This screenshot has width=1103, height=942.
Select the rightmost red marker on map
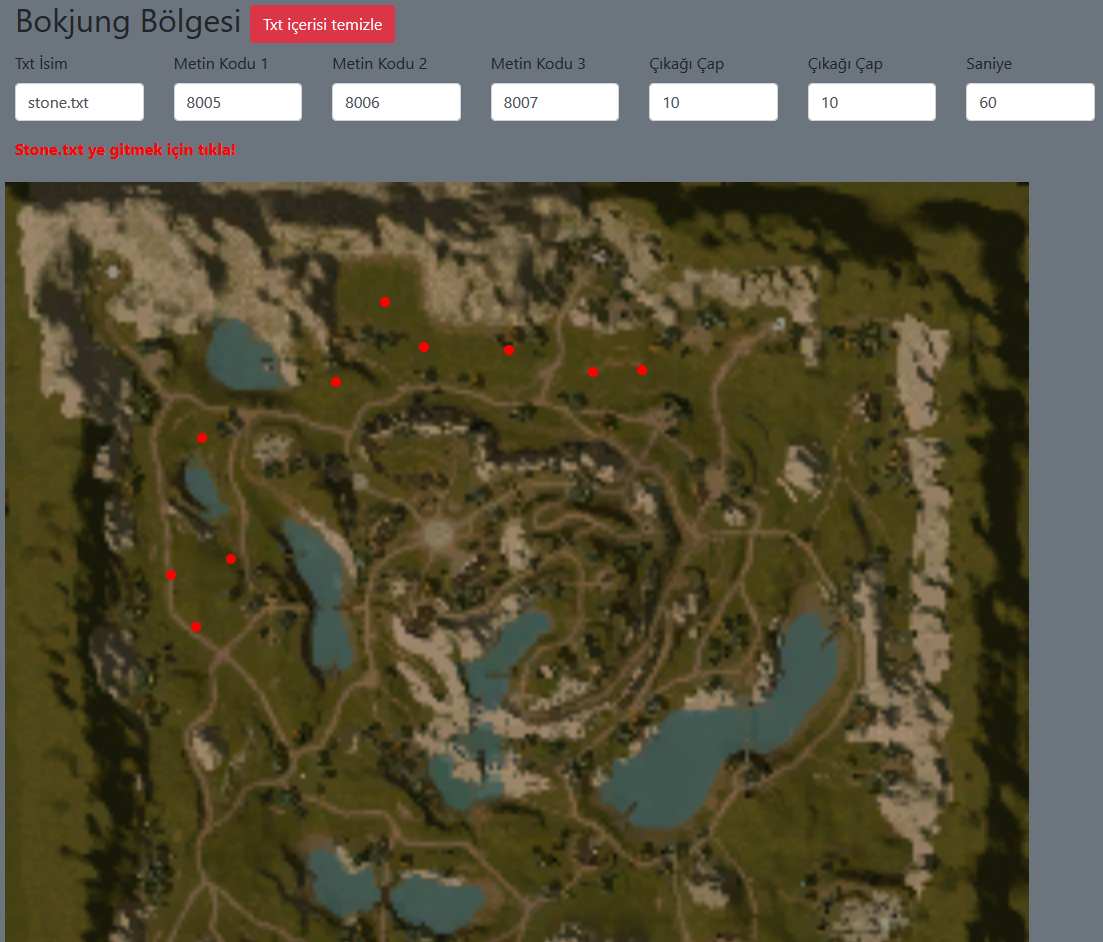tap(642, 370)
